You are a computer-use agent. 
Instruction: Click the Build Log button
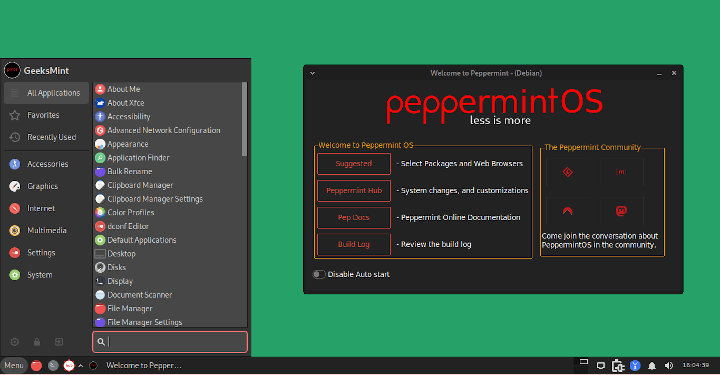coord(354,245)
